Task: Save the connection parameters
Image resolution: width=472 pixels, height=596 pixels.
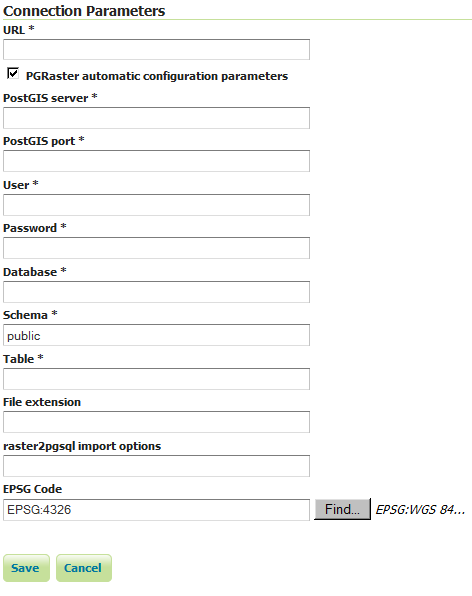Action: coord(26,568)
